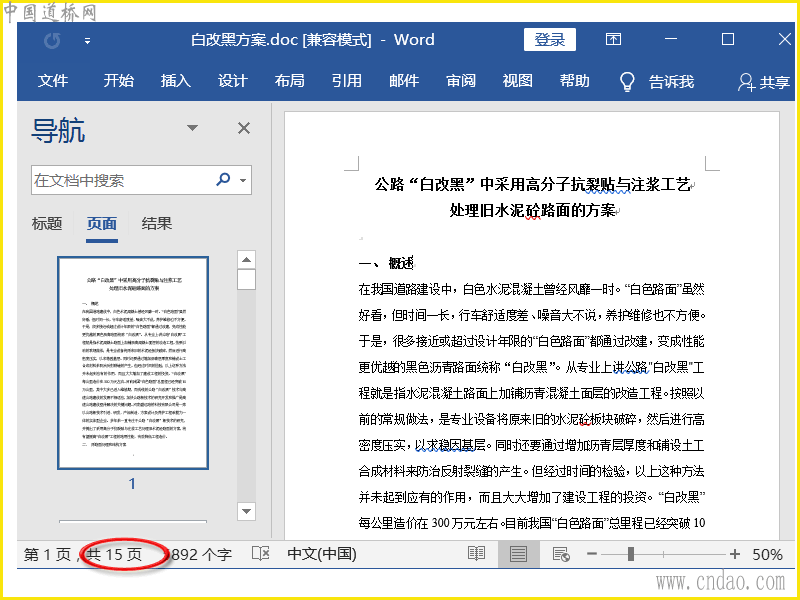800x600 pixels.
Task: Click the title text 白改黑方案.doc
Action: tap(244, 40)
